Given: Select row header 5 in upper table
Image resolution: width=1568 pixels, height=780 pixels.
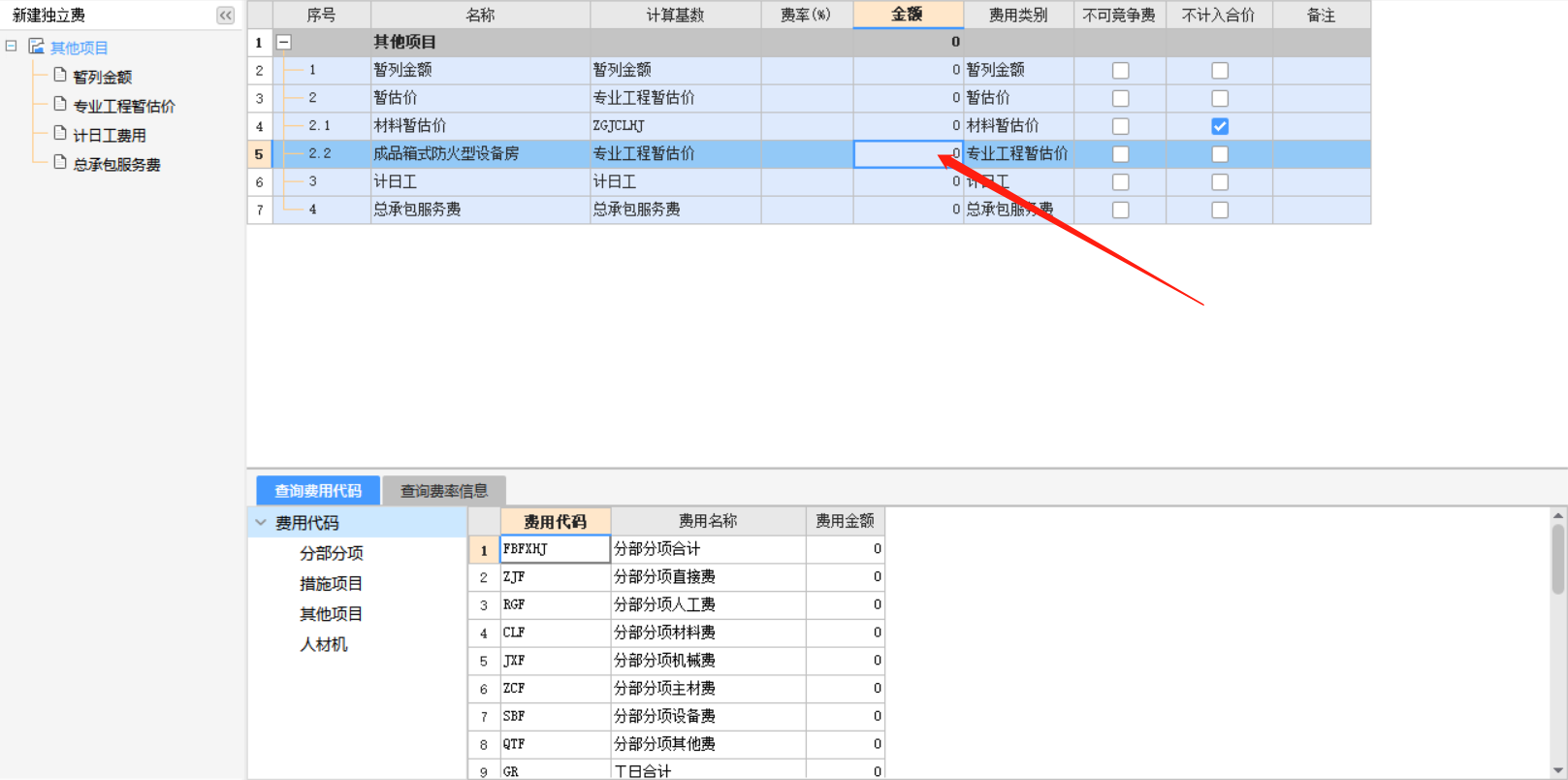Looking at the screenshot, I should pos(259,153).
